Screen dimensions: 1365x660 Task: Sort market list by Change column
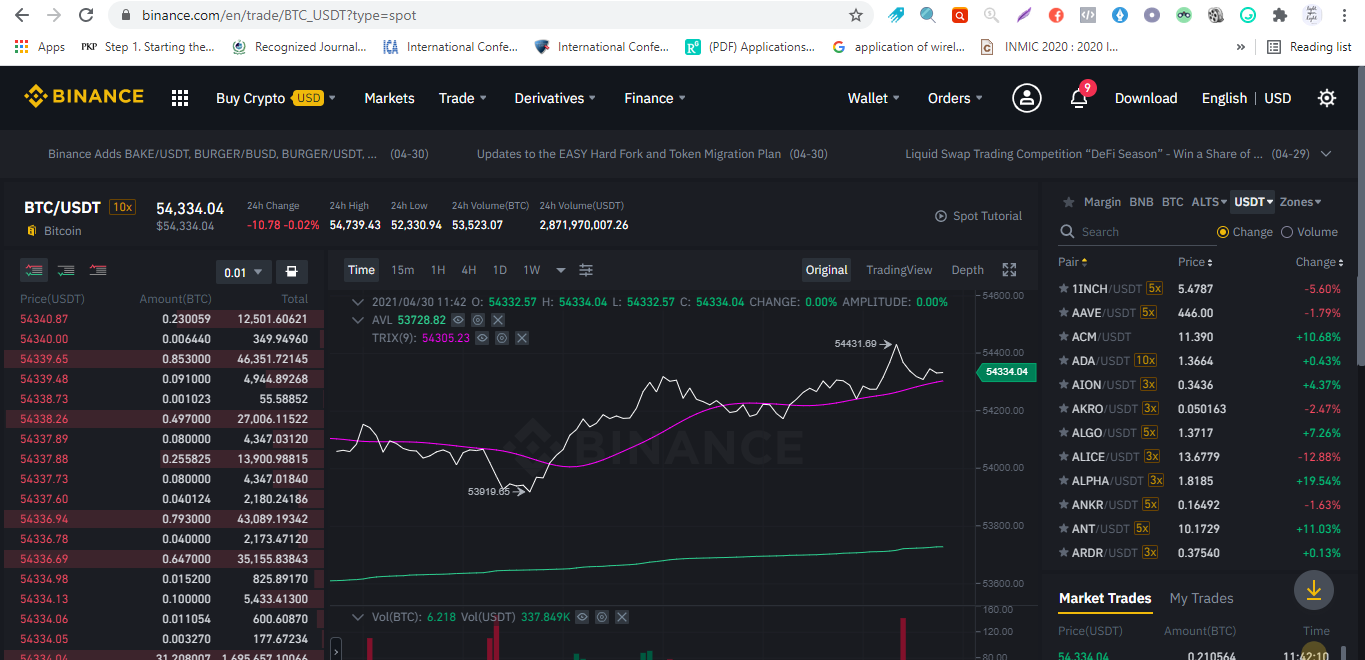click(1320, 262)
